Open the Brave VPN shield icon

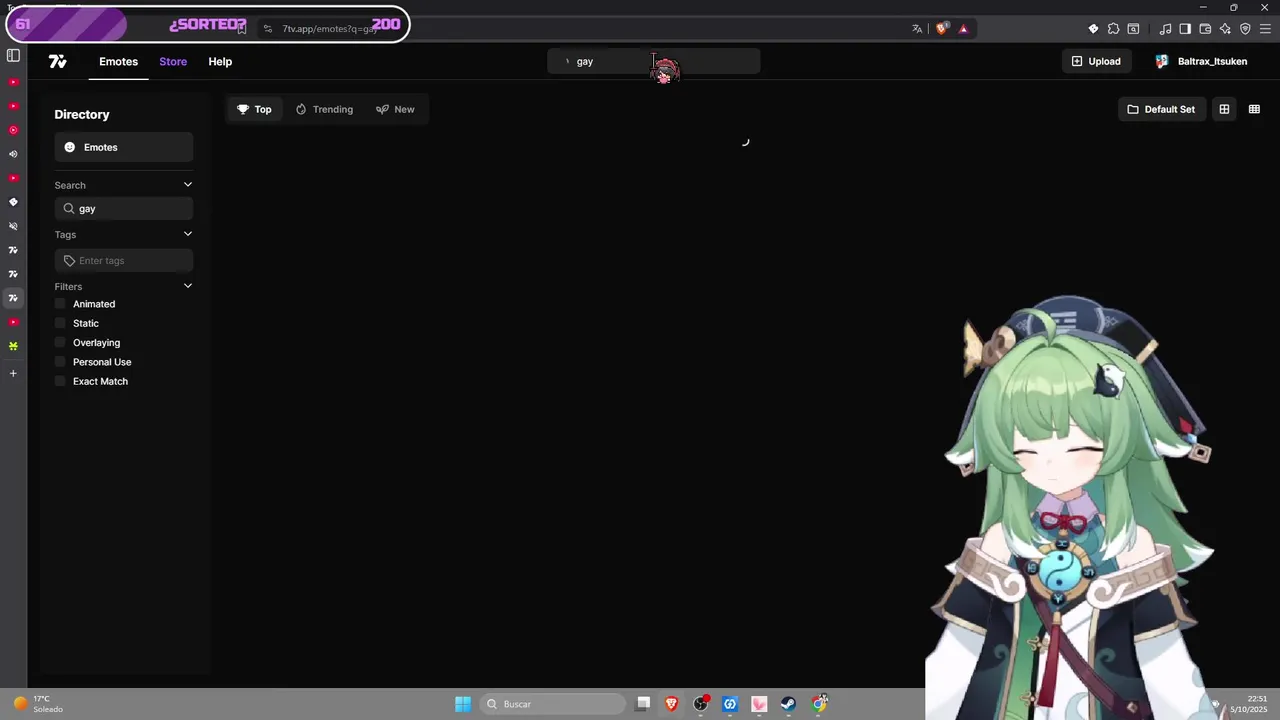point(1245,29)
